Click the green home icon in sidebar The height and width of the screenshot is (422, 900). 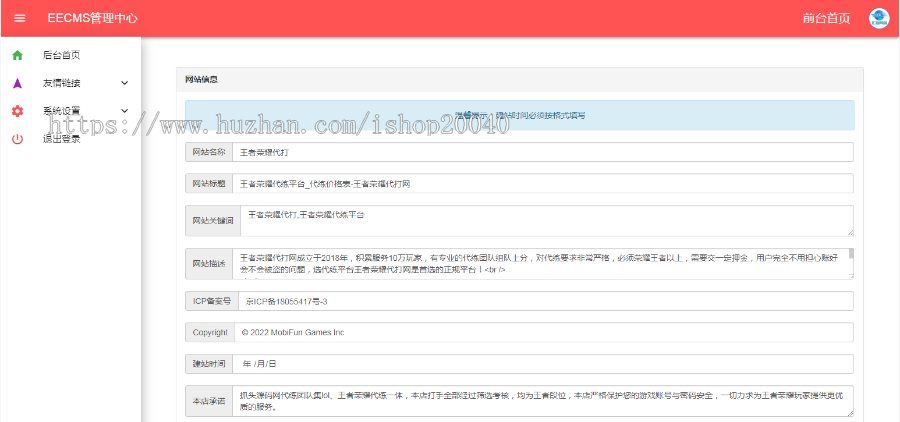[x=17, y=55]
